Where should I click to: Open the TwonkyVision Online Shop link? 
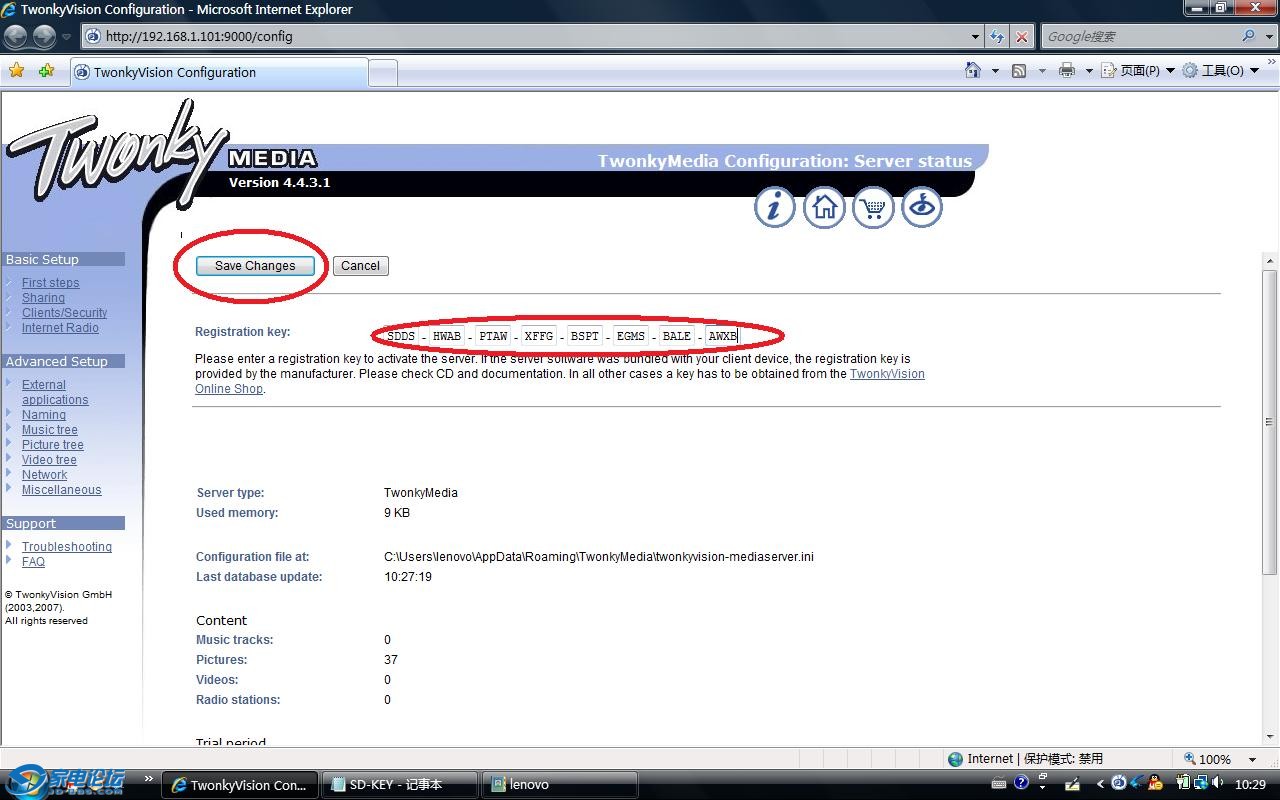click(886, 374)
